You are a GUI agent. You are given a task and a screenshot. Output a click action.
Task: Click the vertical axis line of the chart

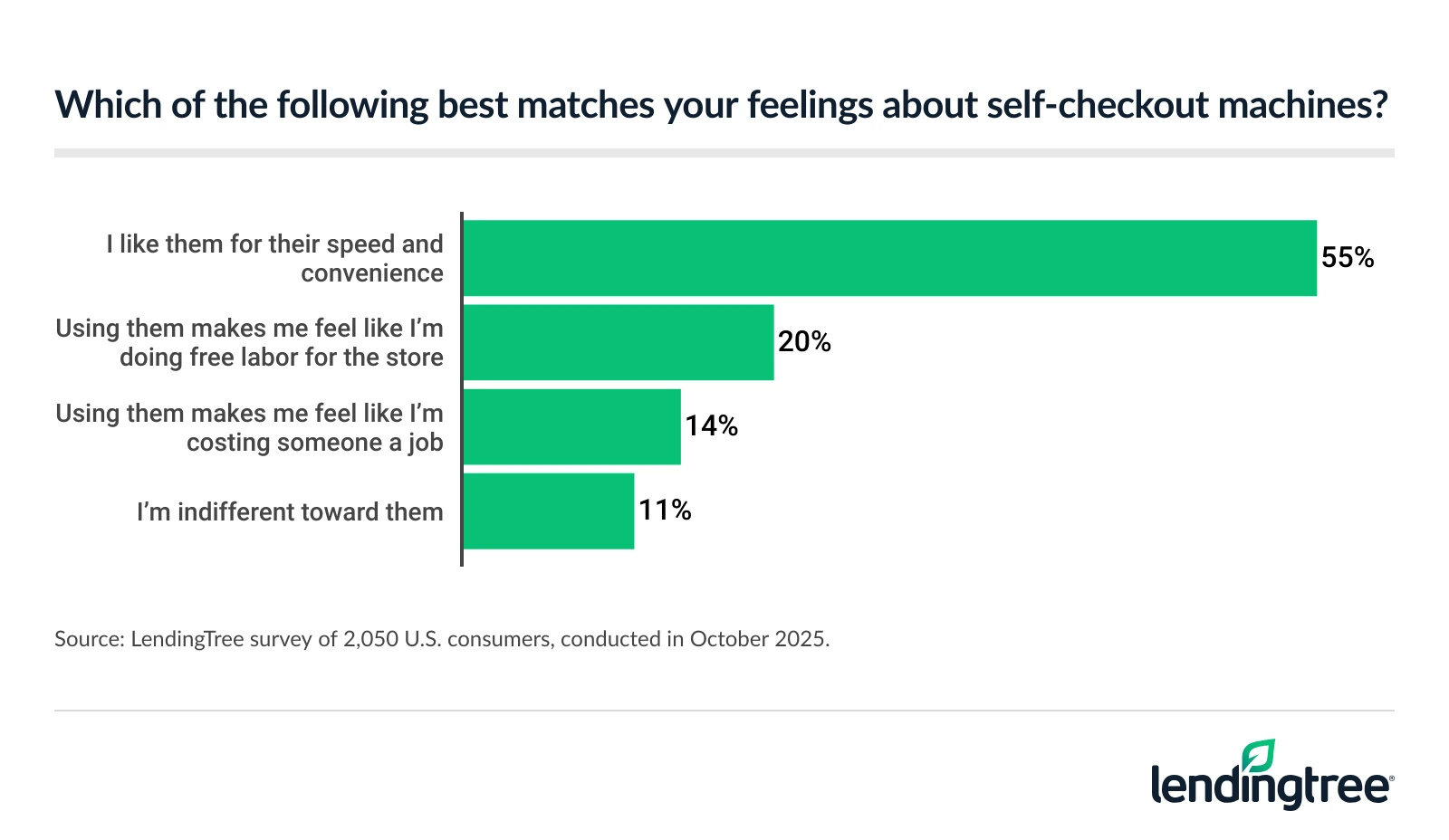pyautogui.click(x=462, y=389)
